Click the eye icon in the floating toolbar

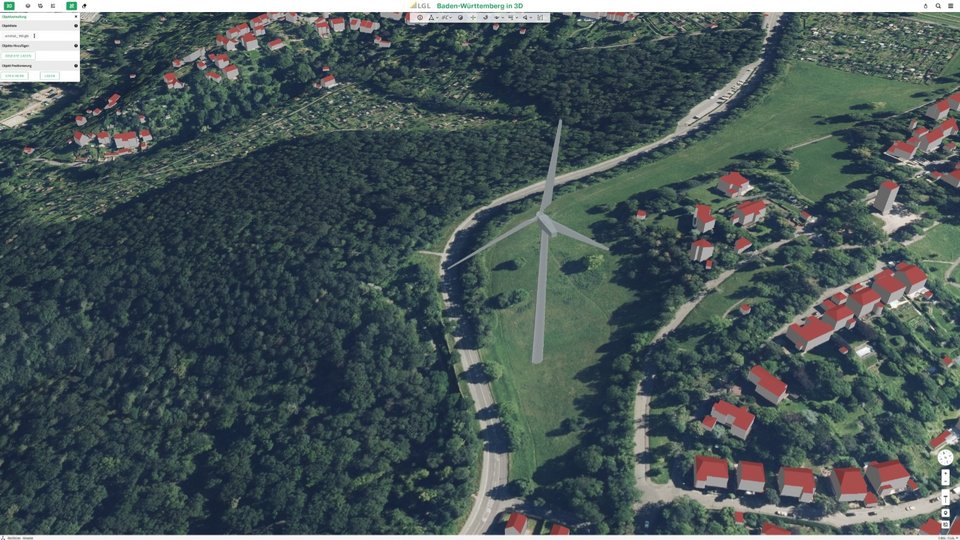pyautogui.click(x=420, y=18)
